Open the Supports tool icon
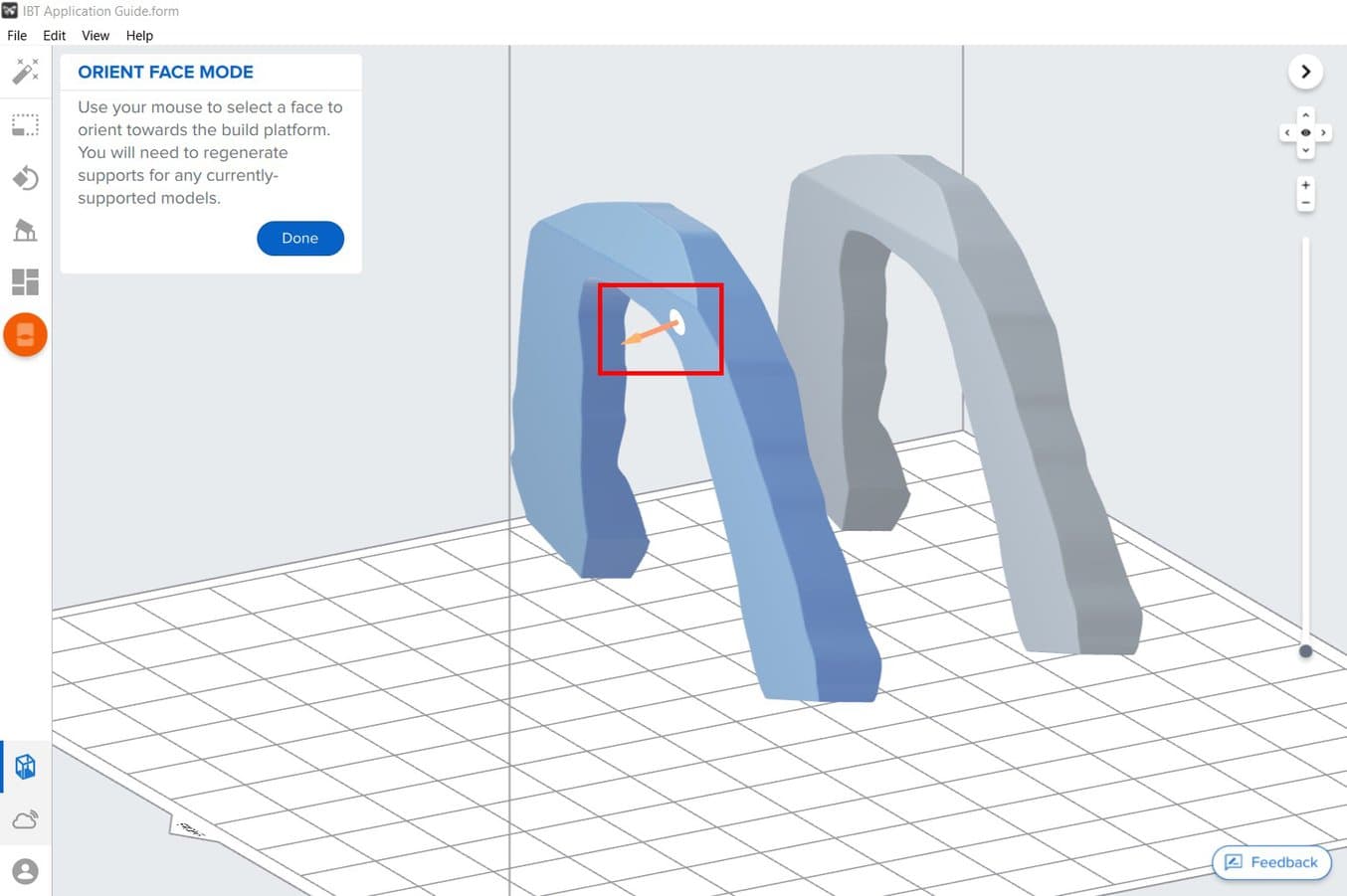Screen dimensions: 1347x896 tap(25, 231)
